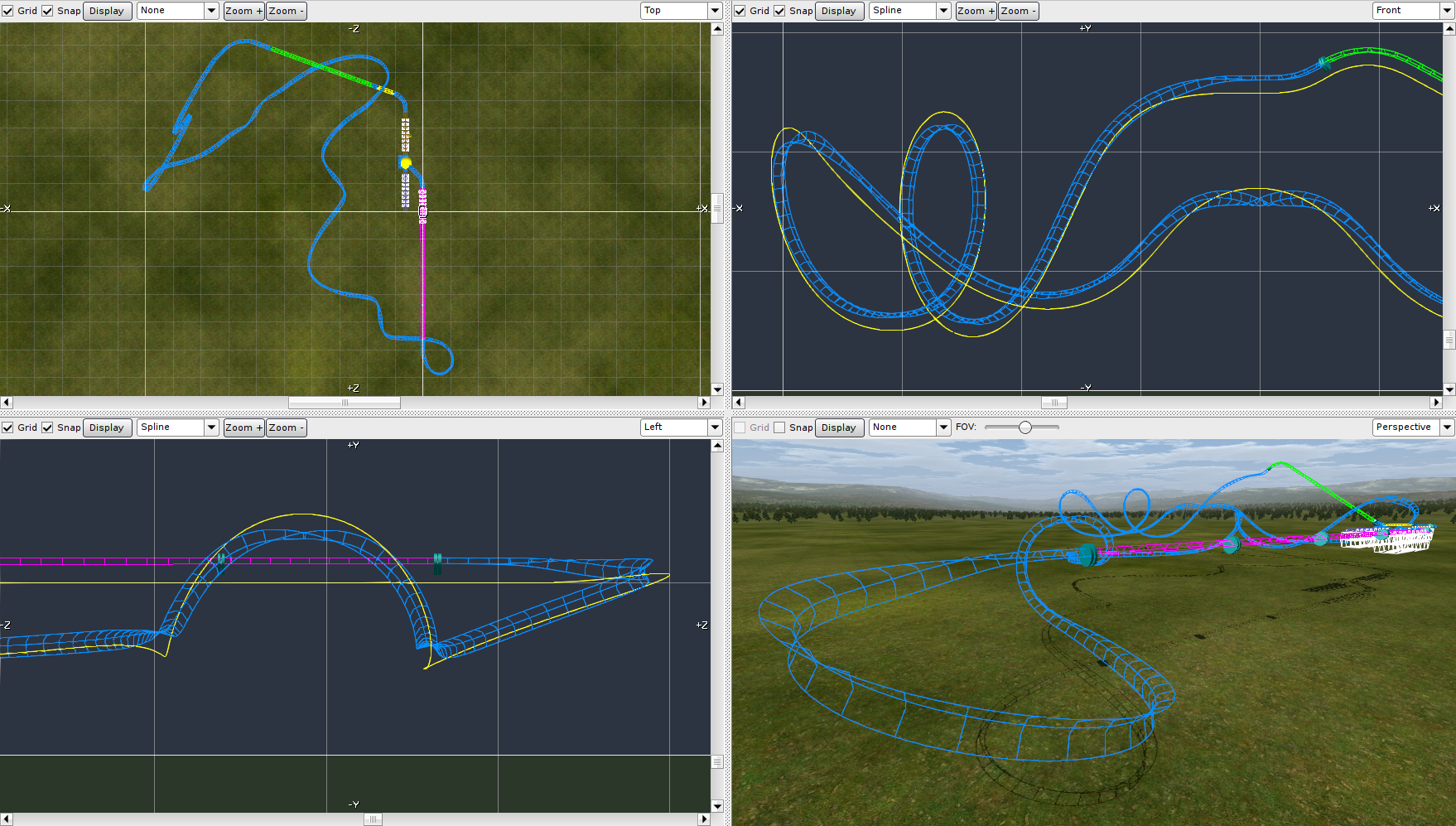Viewport: 1456px width, 826px height.
Task: Open Perspective view selector dropdown
Action: (x=1447, y=427)
